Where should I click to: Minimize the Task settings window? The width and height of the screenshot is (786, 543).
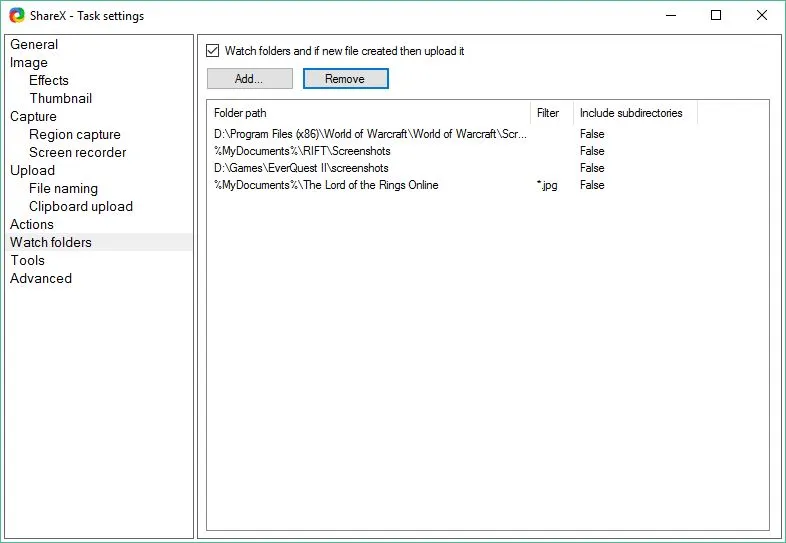coord(671,16)
